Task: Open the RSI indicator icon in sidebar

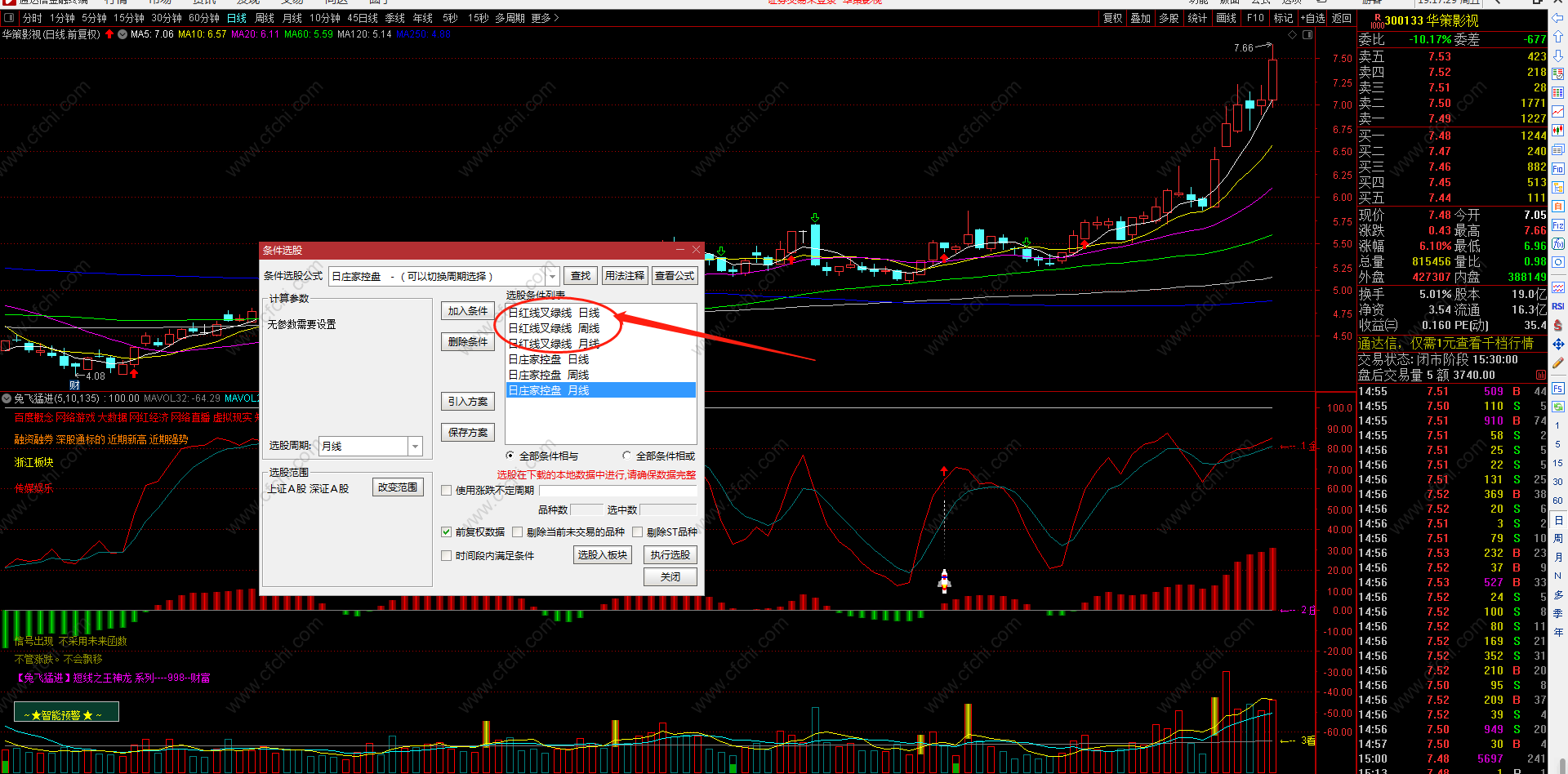Action: (x=1558, y=306)
